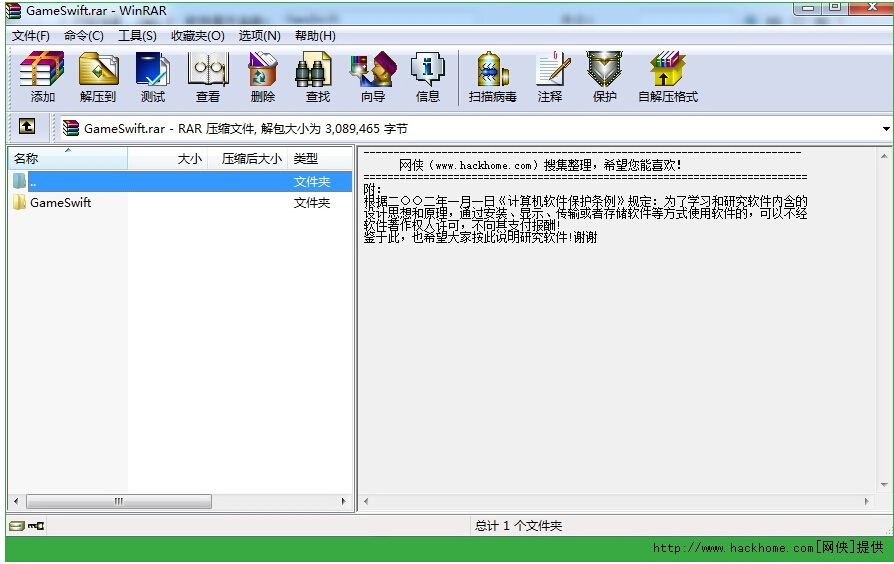Viewport: 894px width, 564px height.
Task: Open the 选项(N) menu
Action: (x=259, y=36)
